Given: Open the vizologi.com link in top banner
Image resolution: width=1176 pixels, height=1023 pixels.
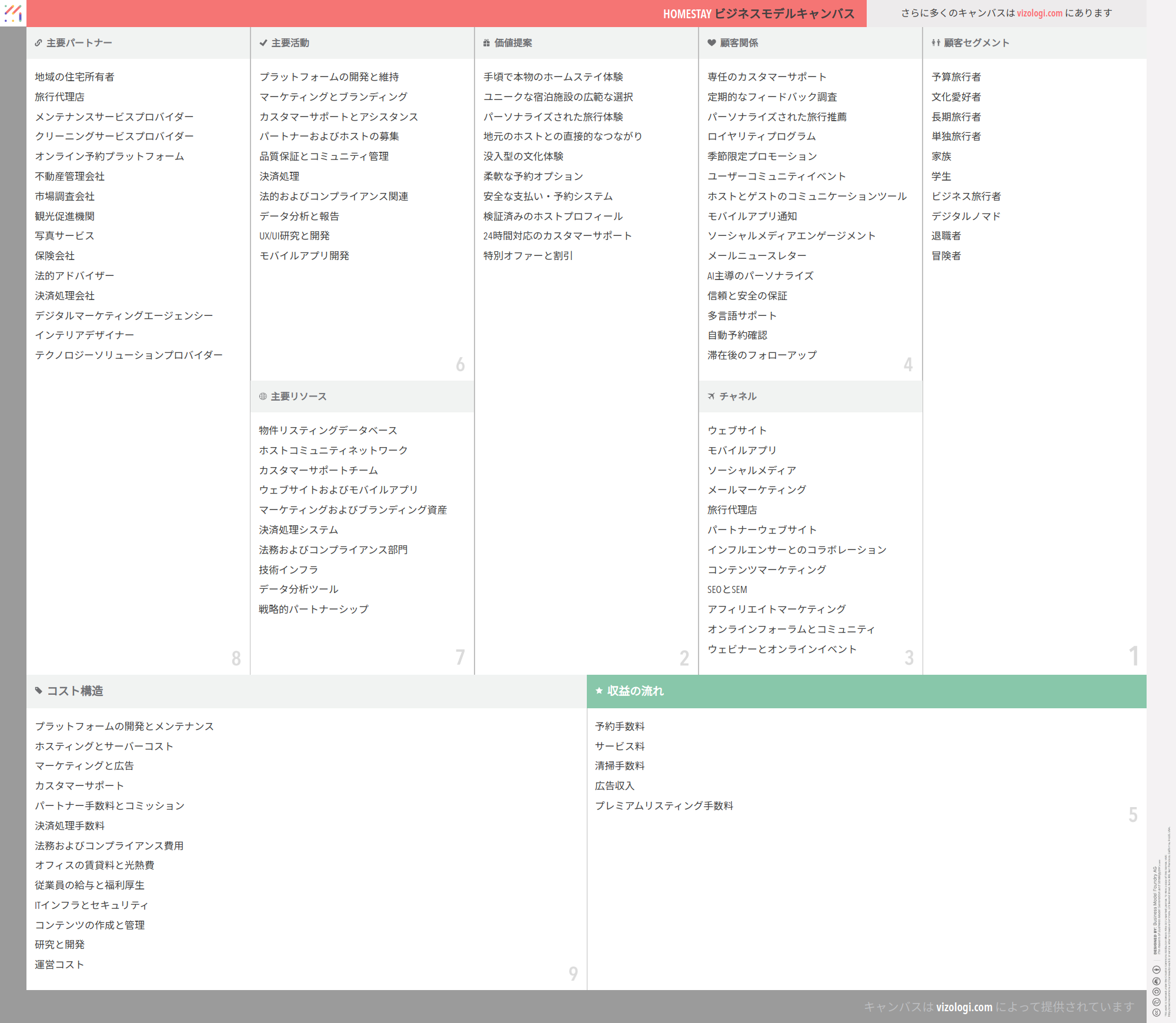Looking at the screenshot, I should coord(1039,13).
